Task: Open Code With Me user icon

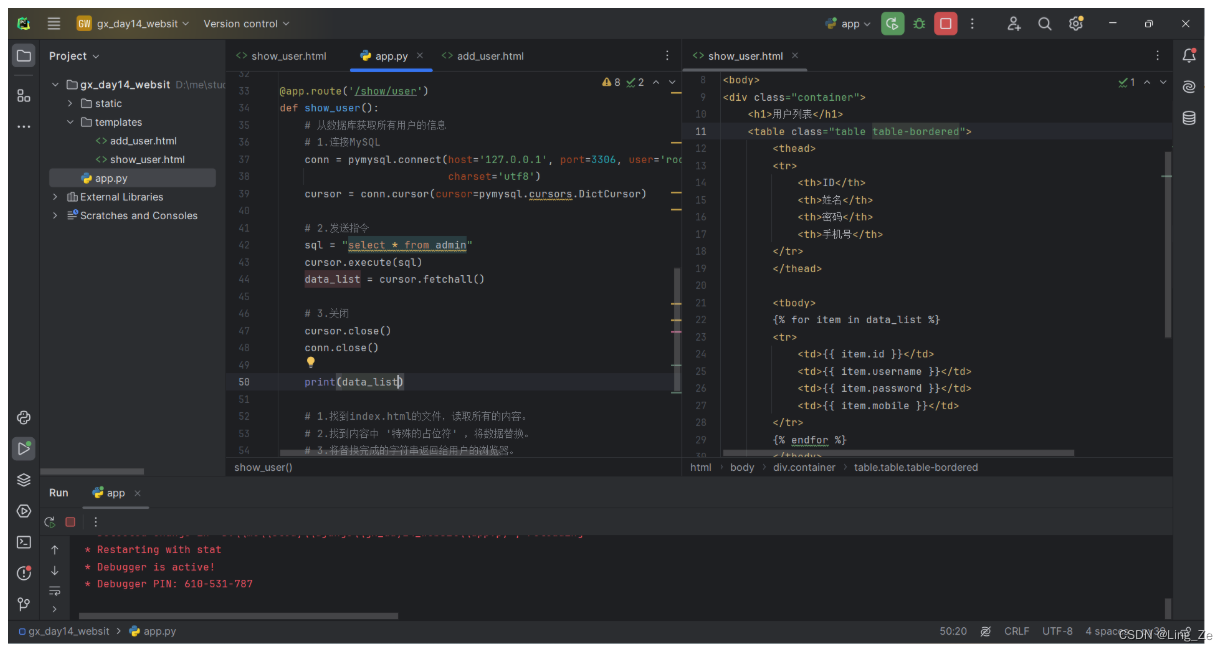Action: point(1014,23)
